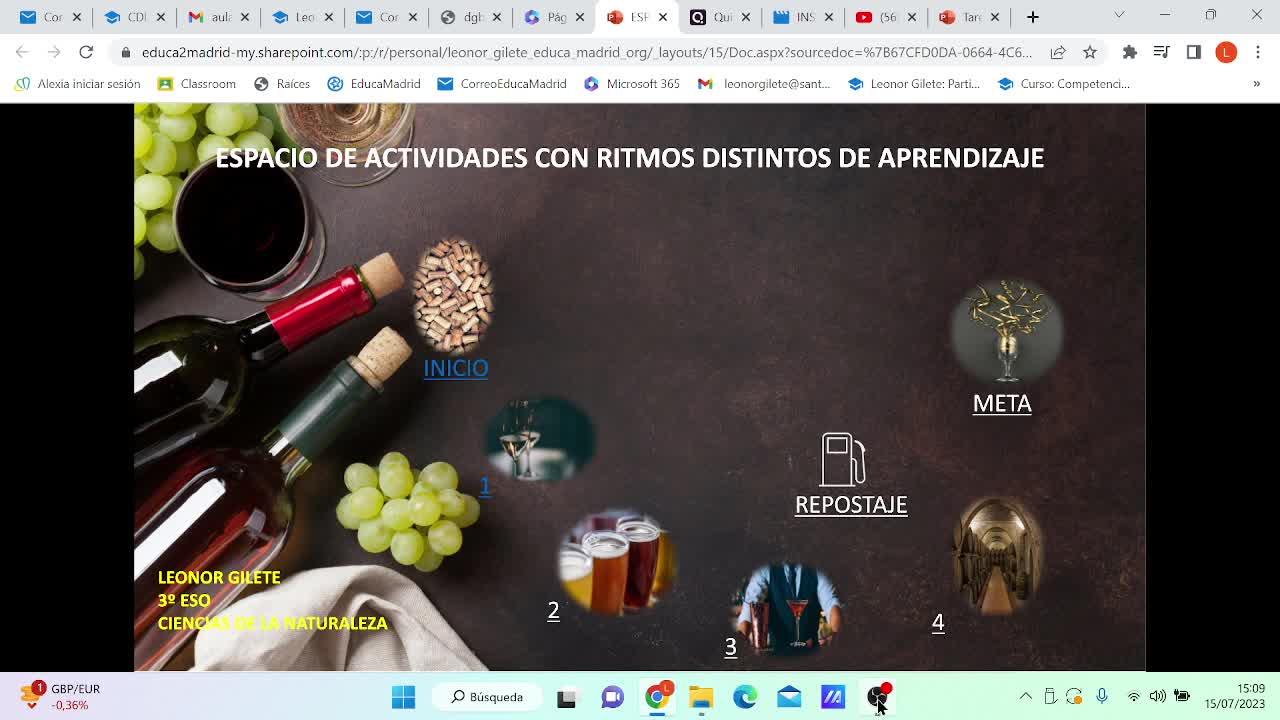Bookmark this page with star icon
The image size is (1280, 720).
(1090, 52)
